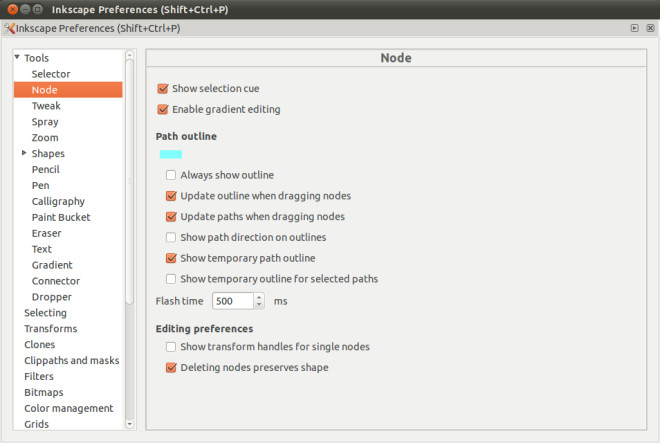Enable Always show outline
Viewport: 660px width, 443px height.
tap(171, 175)
